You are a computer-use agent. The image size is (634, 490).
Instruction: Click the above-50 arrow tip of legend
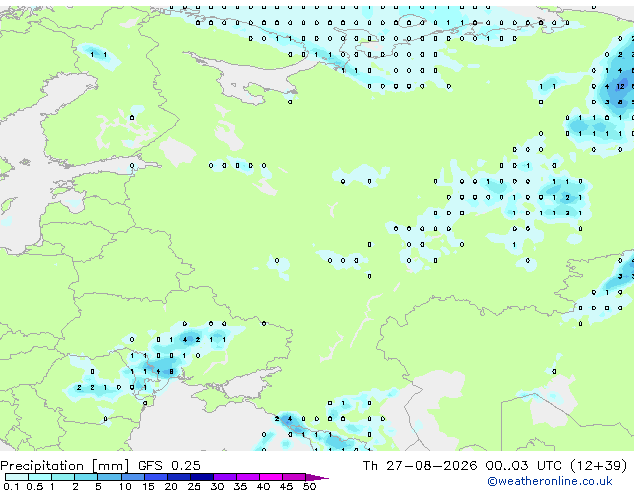pos(317,478)
